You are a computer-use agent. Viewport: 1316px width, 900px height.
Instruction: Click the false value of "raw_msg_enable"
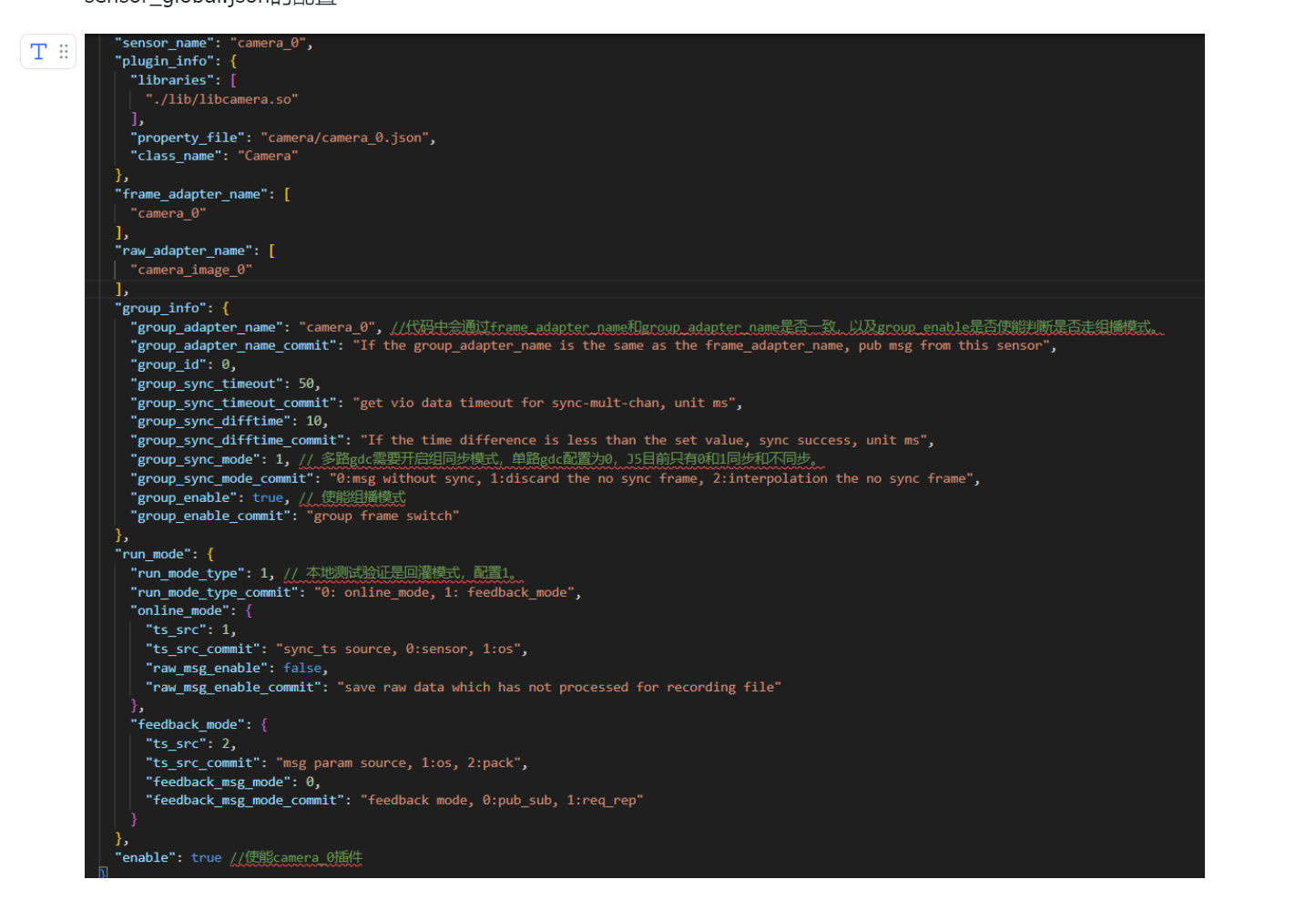[301, 668]
